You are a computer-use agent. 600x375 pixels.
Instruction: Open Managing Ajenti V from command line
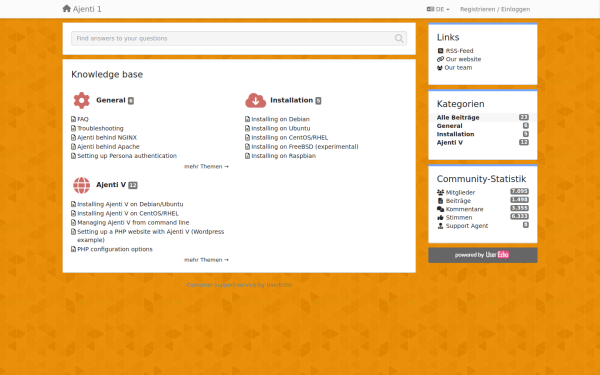click(x=133, y=222)
